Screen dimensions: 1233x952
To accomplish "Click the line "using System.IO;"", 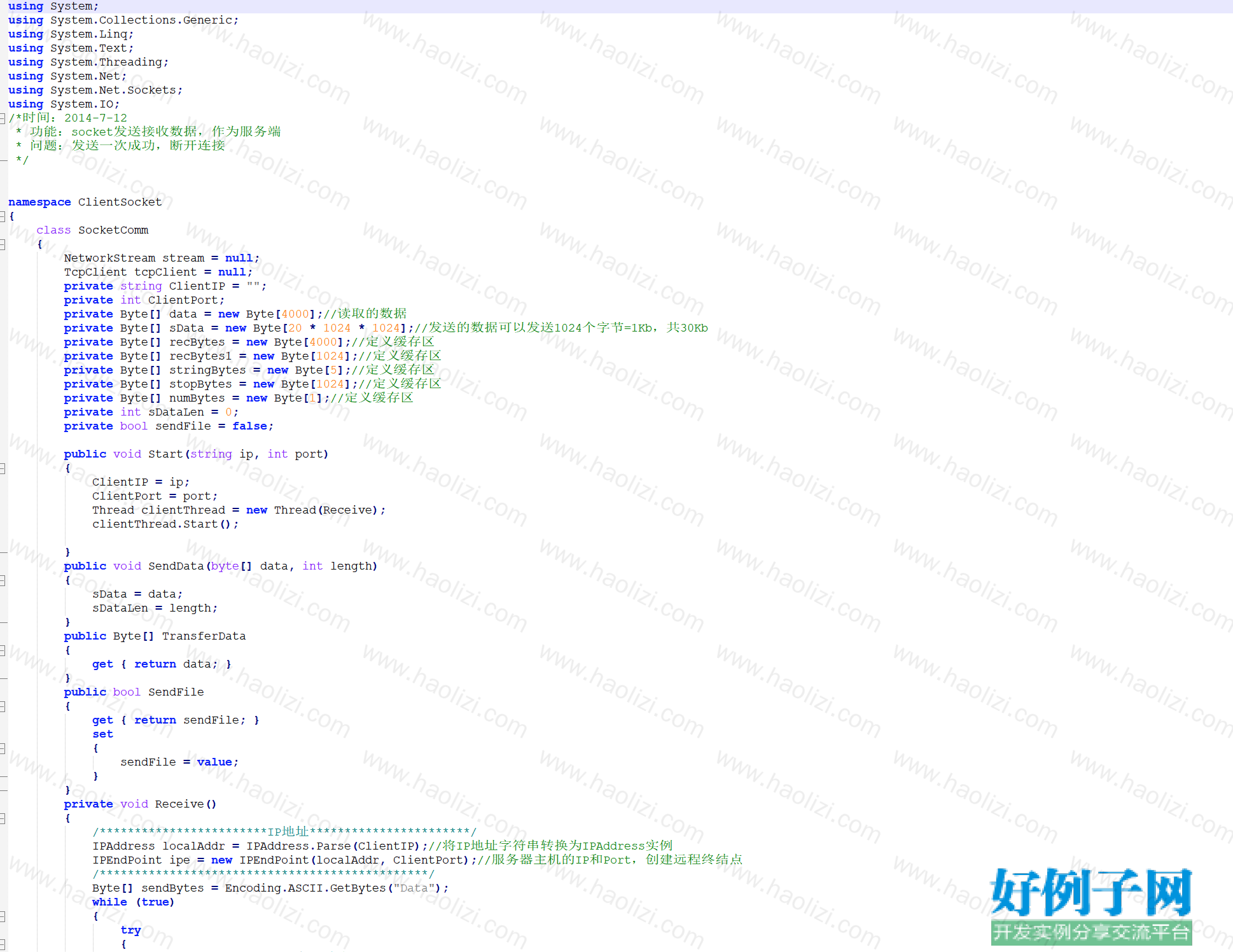I will tap(64, 104).
